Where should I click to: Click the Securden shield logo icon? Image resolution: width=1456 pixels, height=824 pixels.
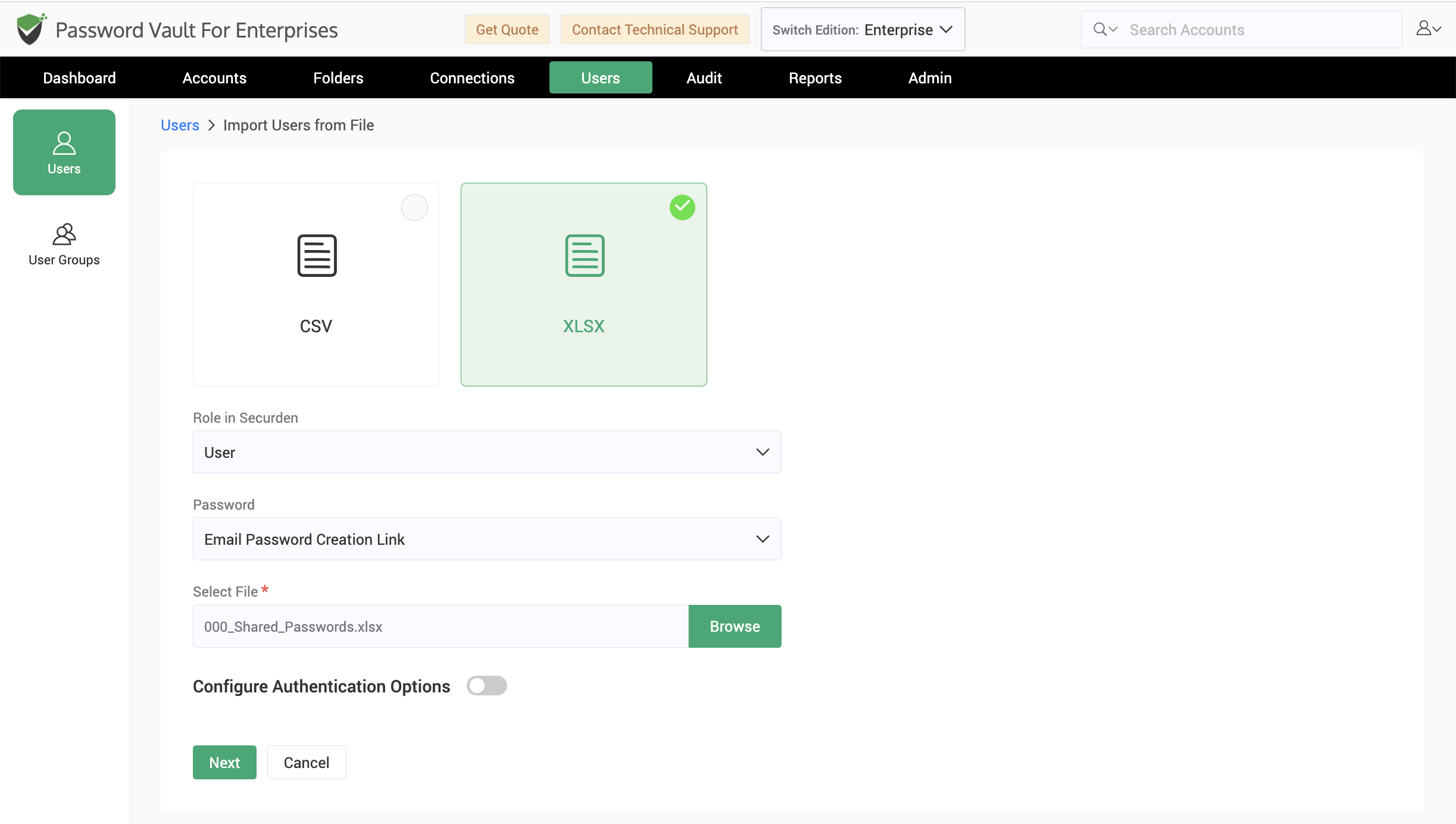pos(31,29)
